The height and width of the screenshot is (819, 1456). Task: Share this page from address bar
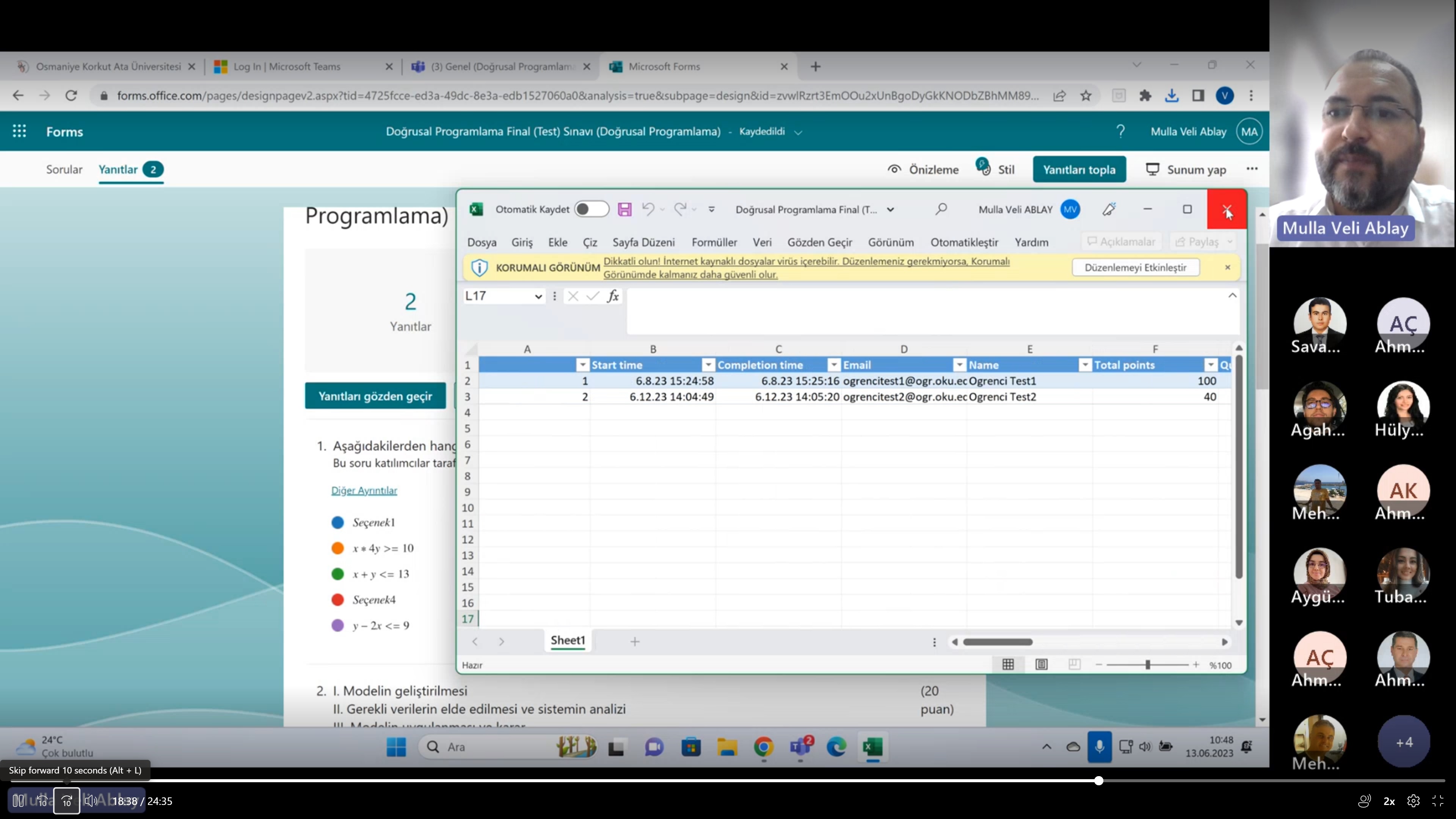(1059, 96)
